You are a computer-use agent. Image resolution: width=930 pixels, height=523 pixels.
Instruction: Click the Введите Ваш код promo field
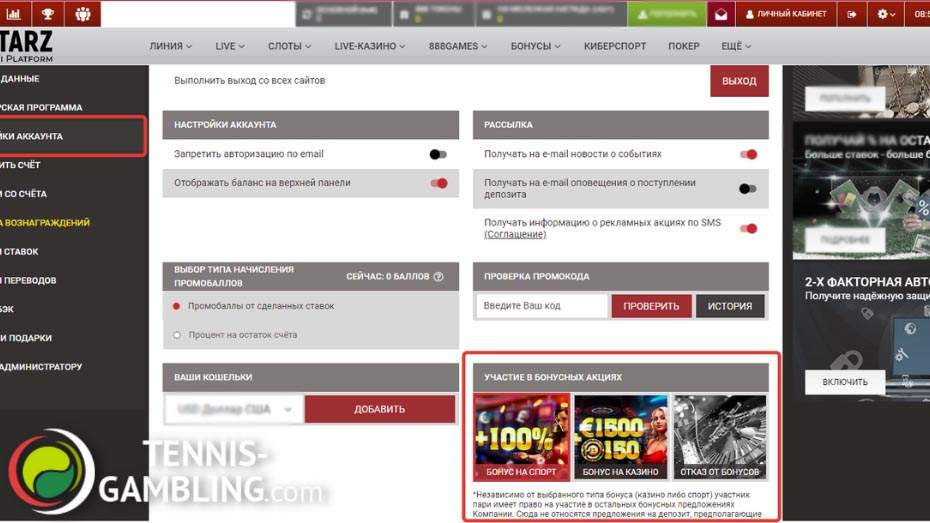[542, 306]
